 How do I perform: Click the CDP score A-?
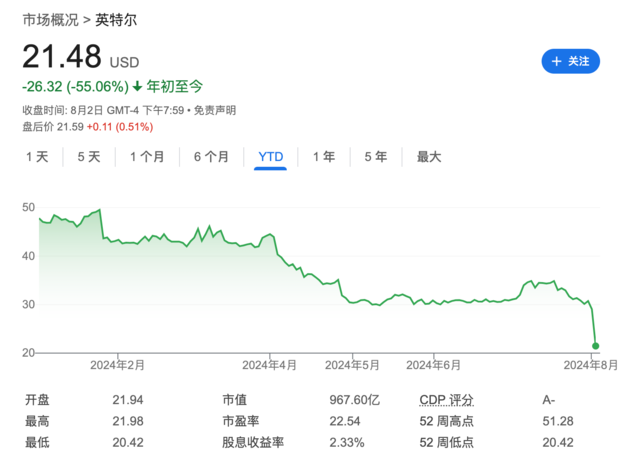pyautogui.click(x=549, y=400)
